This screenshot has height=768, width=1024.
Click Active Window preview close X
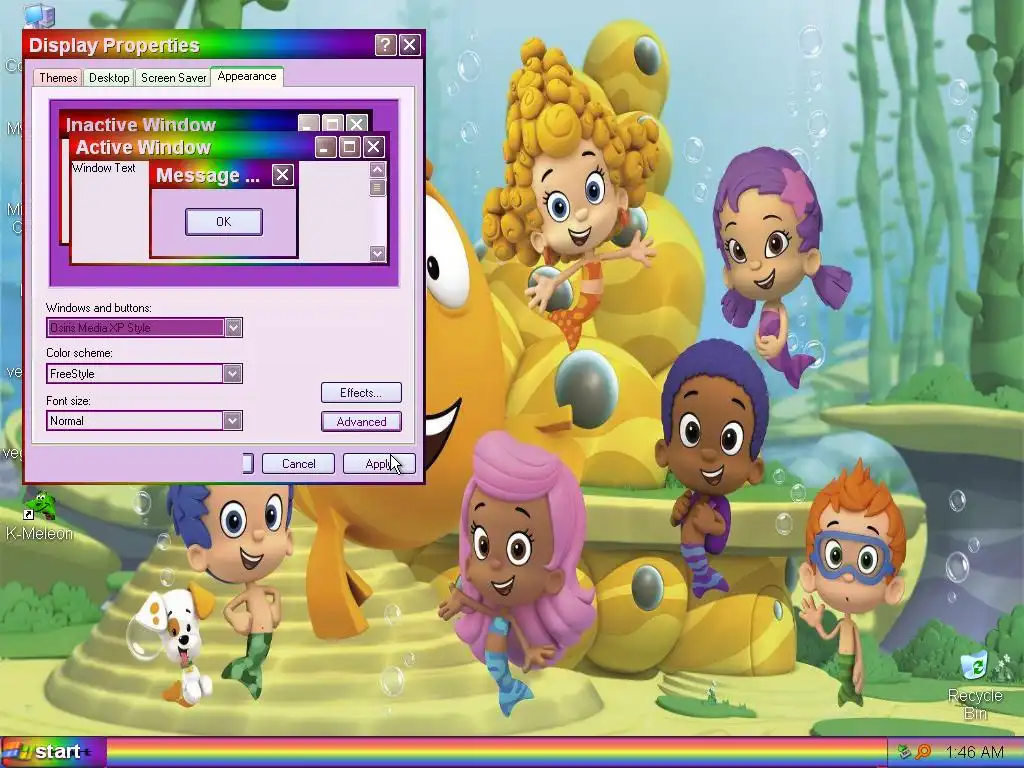[x=374, y=147]
